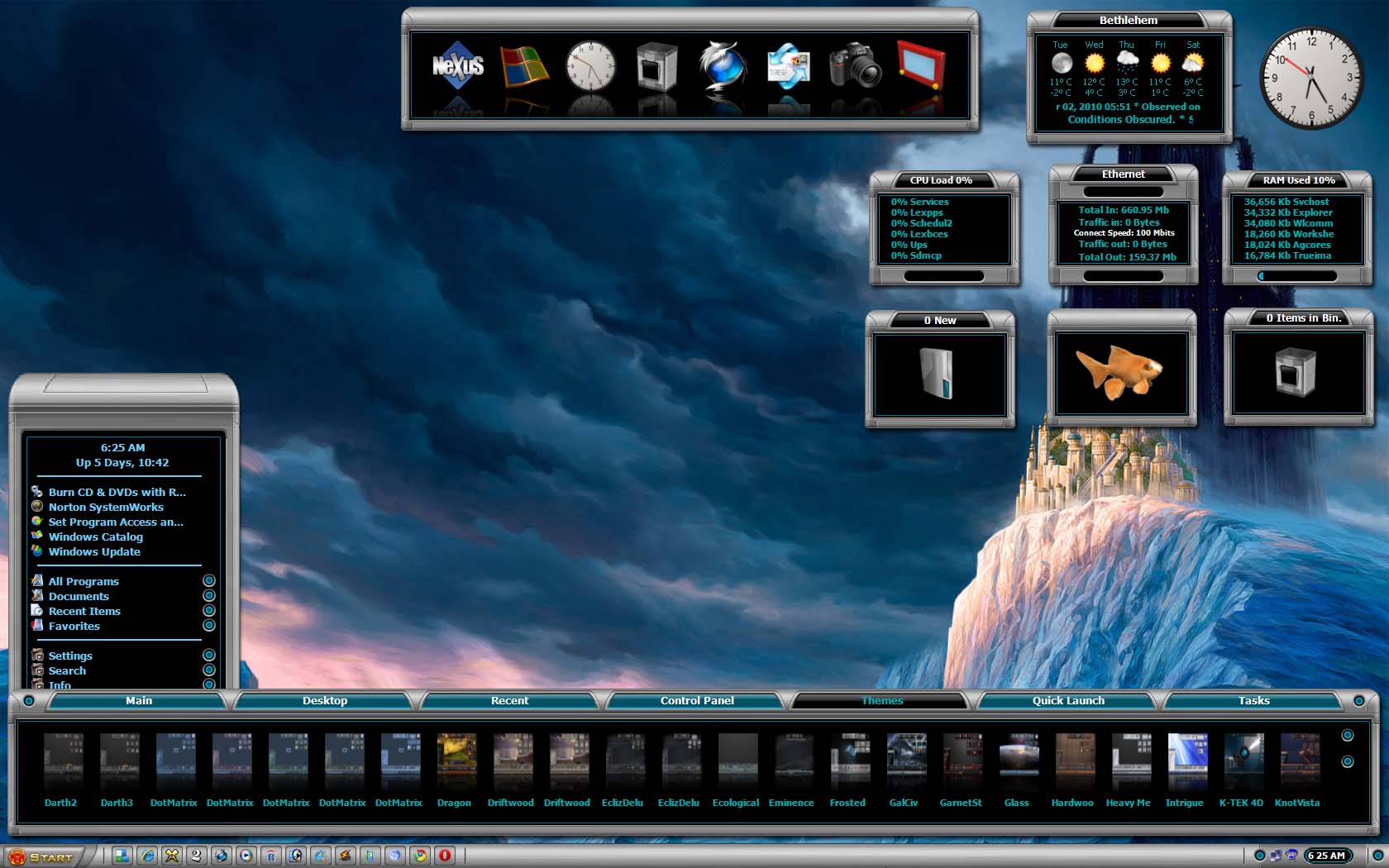Expand hidden tray icons with the circle button
Viewport: 1389px width, 868px height.
pyautogui.click(x=1260, y=856)
